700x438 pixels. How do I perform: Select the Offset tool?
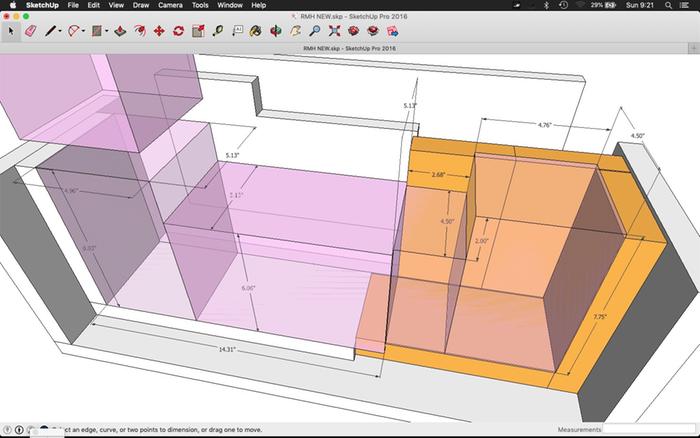(139, 31)
